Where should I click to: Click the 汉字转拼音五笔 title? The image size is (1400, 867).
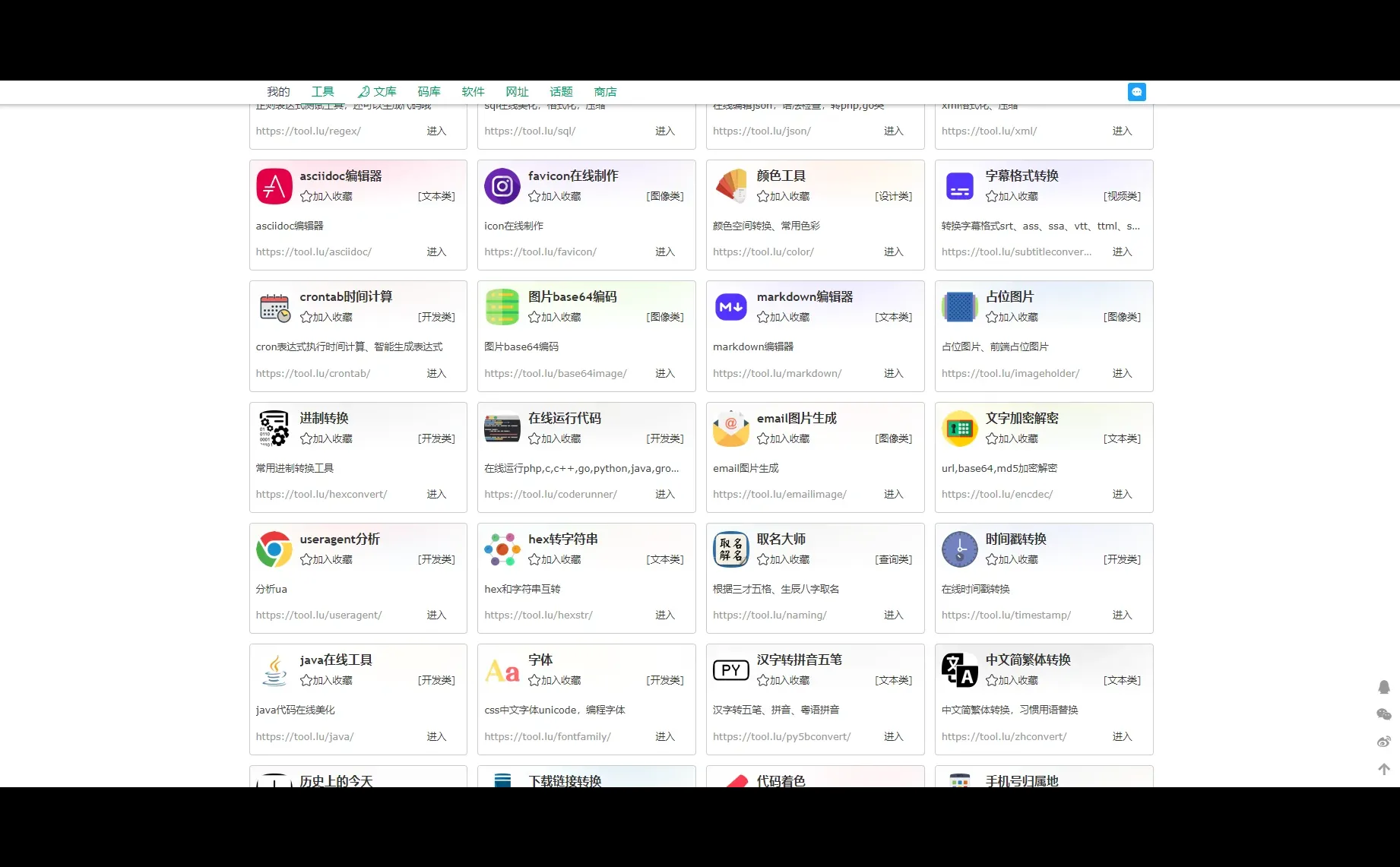coord(800,660)
